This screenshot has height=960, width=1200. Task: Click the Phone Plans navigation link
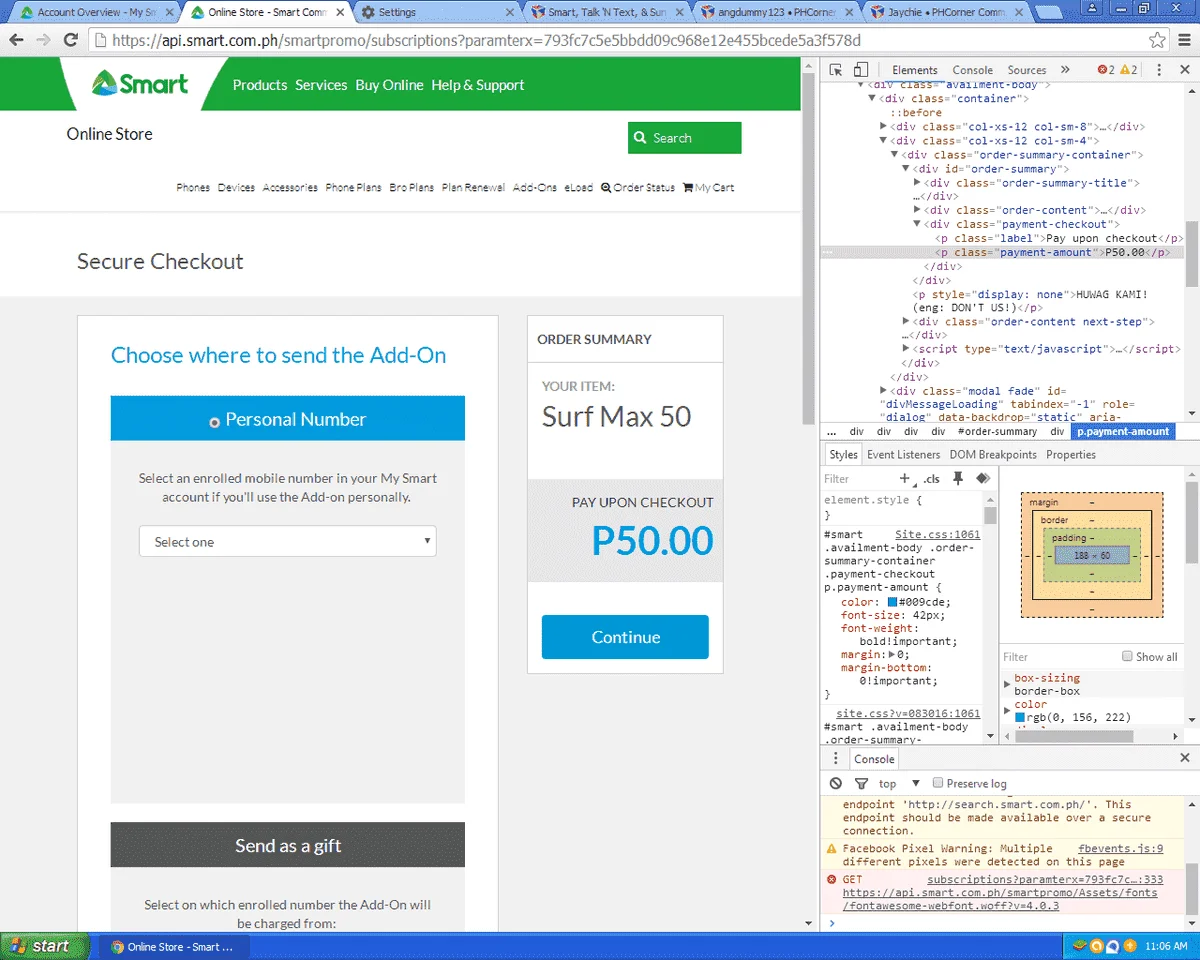click(354, 187)
